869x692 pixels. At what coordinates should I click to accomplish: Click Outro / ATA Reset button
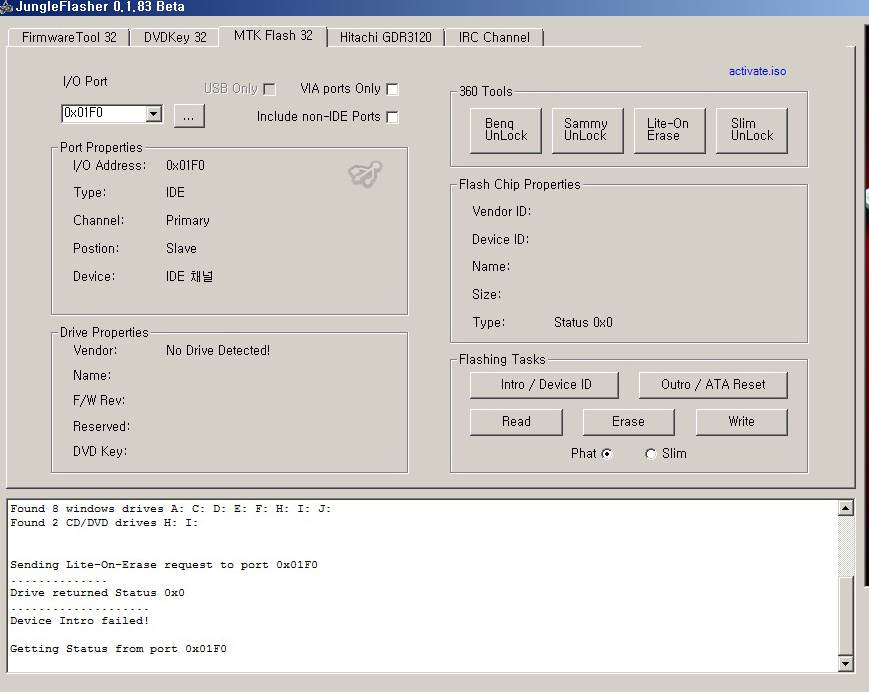click(713, 385)
